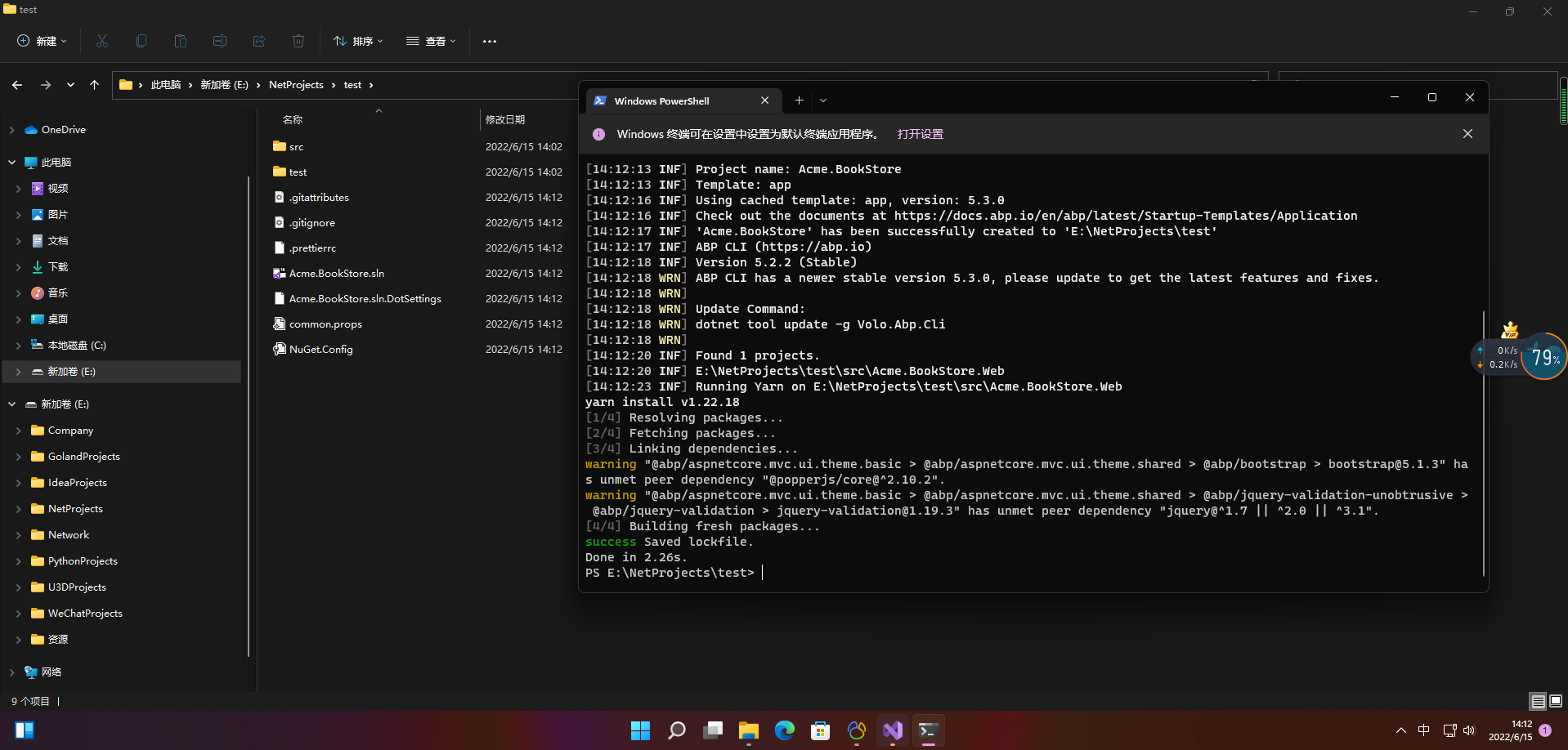Click the Windows Start button on taskbar

tap(640, 730)
